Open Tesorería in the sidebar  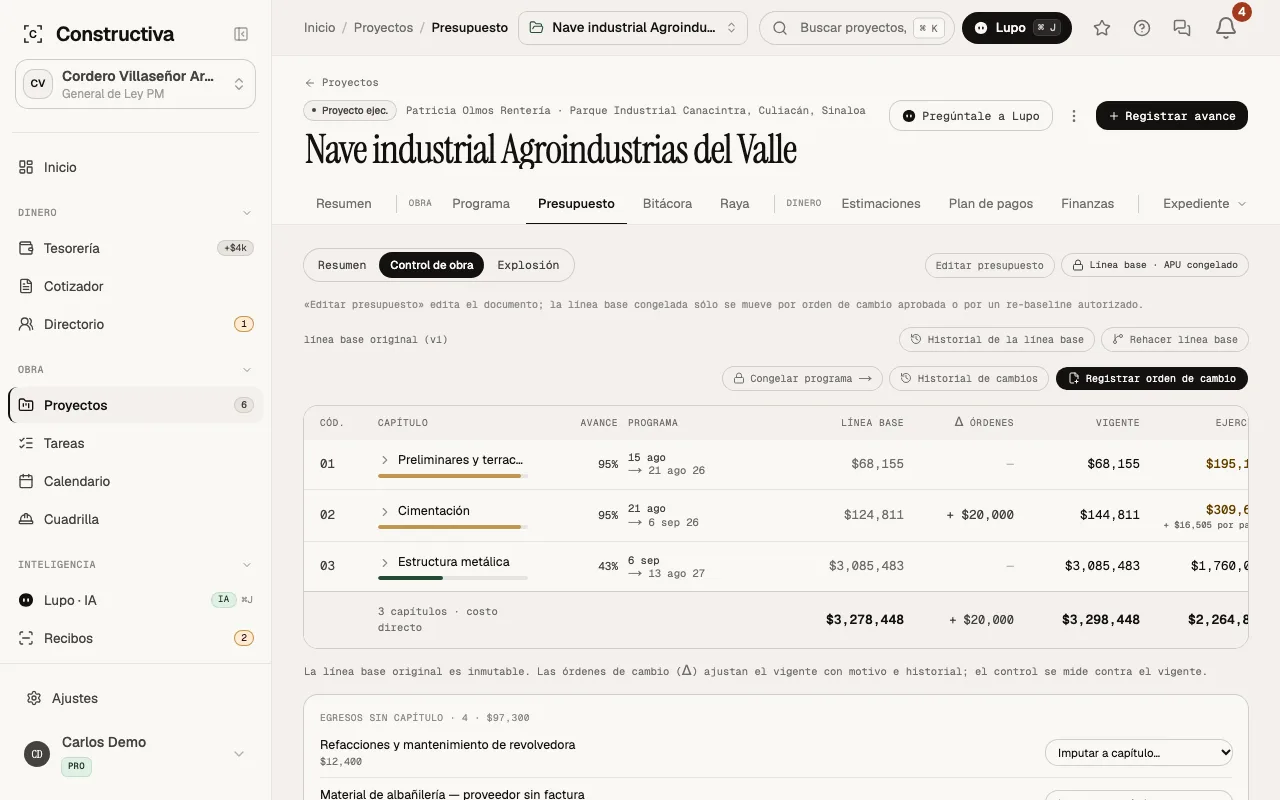135,248
